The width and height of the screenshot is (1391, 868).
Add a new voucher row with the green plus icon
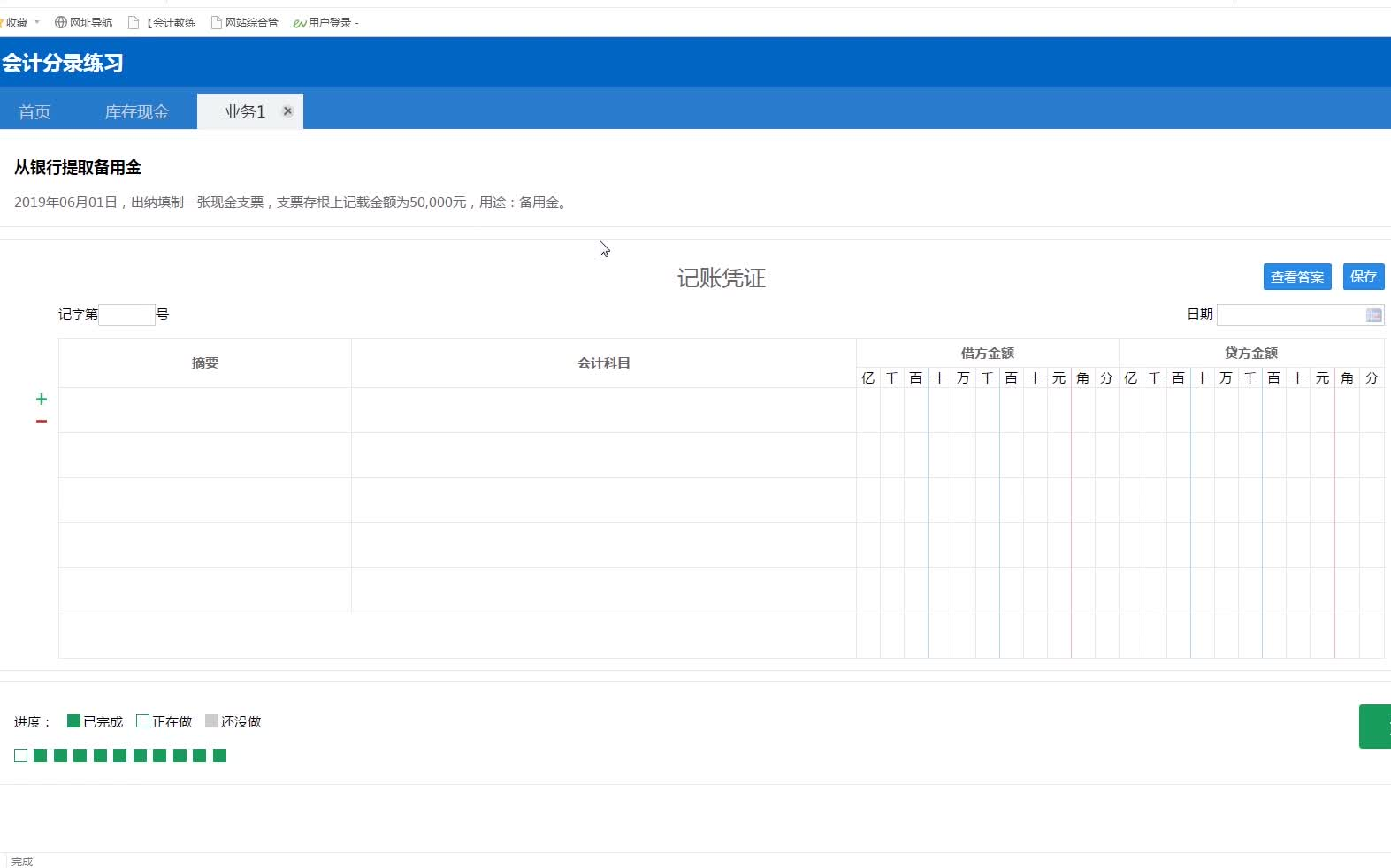41,400
